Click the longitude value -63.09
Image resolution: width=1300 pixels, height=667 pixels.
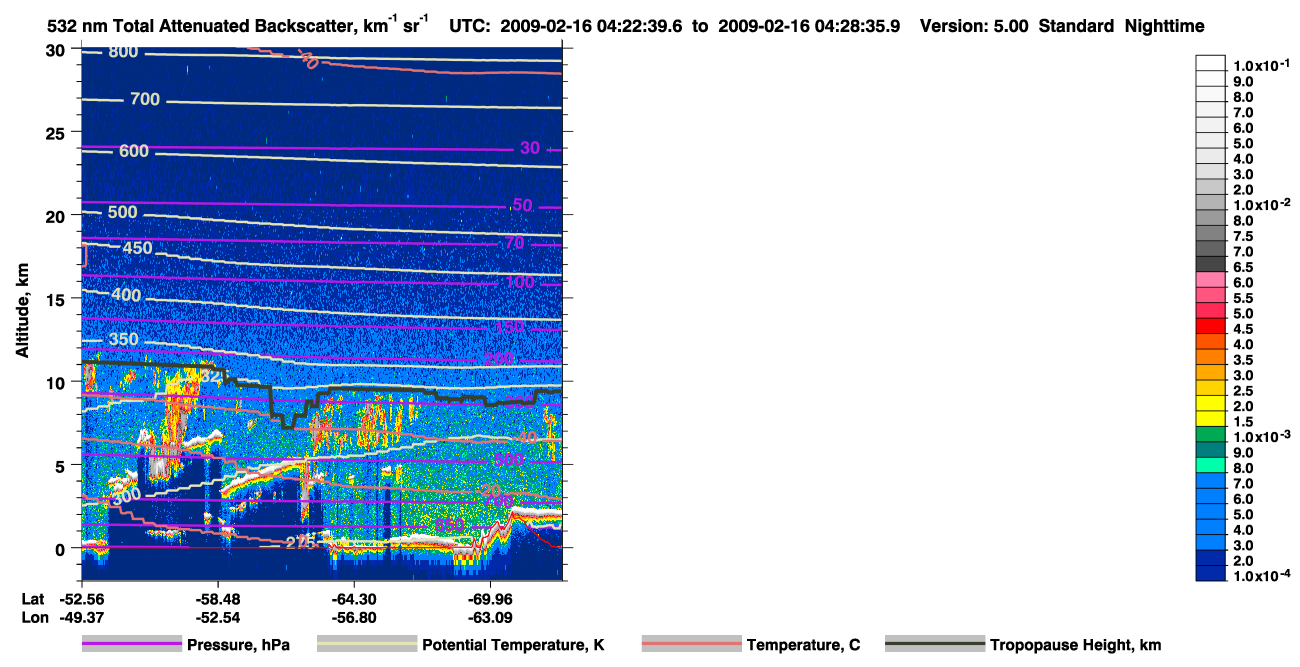point(491,617)
